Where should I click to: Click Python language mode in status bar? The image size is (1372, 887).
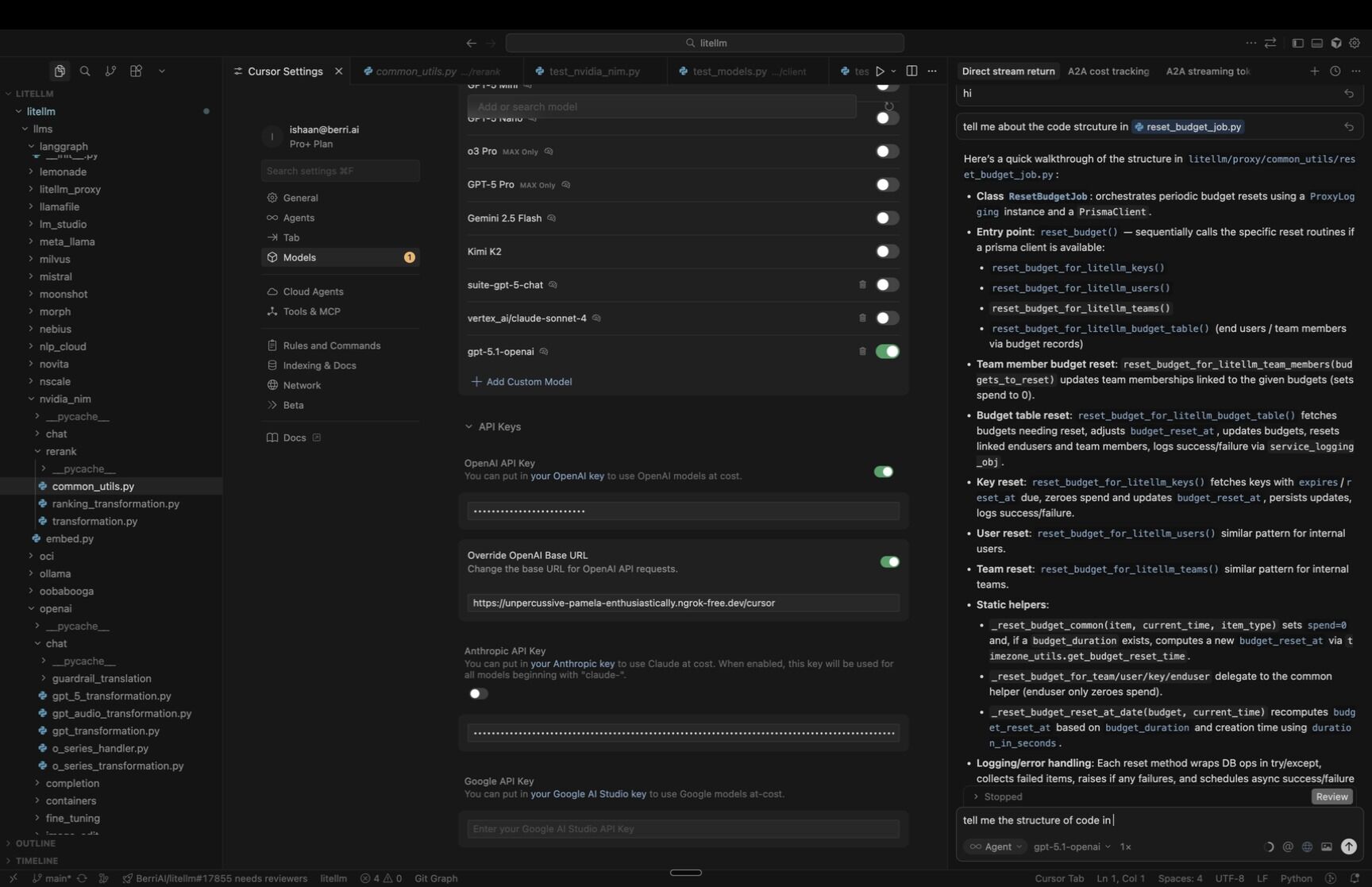[x=1296, y=878]
